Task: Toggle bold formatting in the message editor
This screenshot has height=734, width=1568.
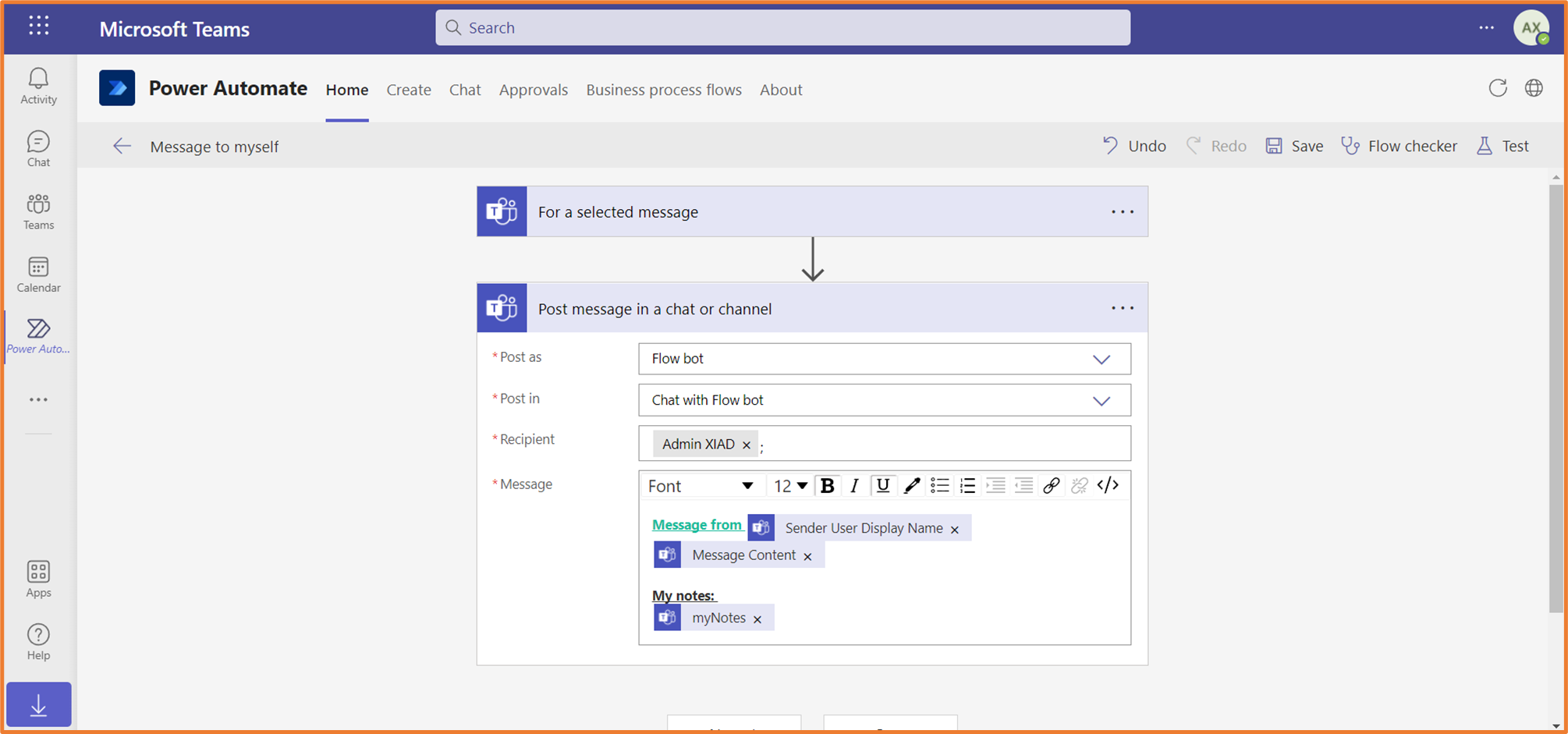Action: (x=827, y=485)
